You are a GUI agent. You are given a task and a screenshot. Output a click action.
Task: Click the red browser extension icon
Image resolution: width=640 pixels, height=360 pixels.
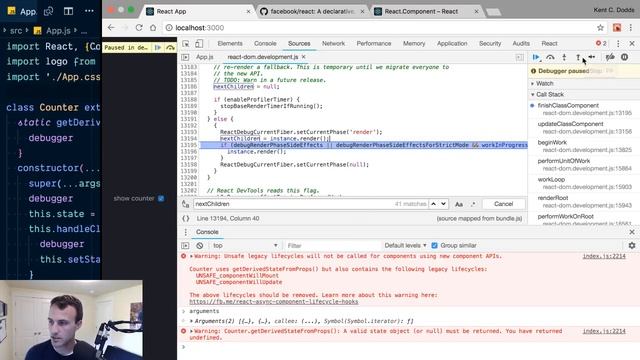point(617,28)
